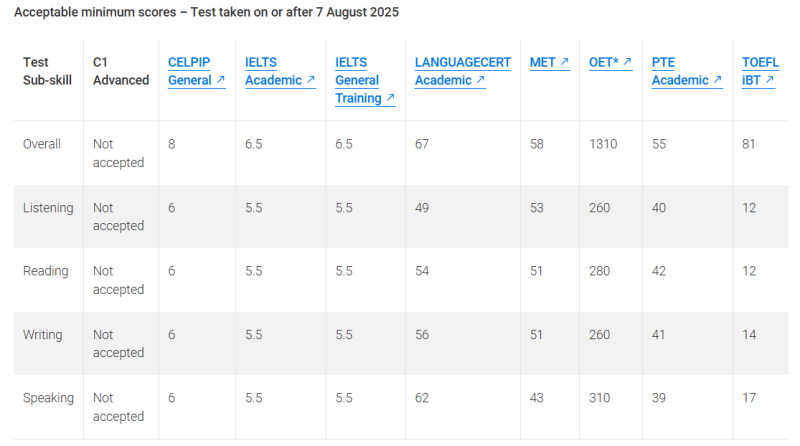
Task: Click the Acceptable minimum scores heading
Action: pyautogui.click(x=206, y=12)
